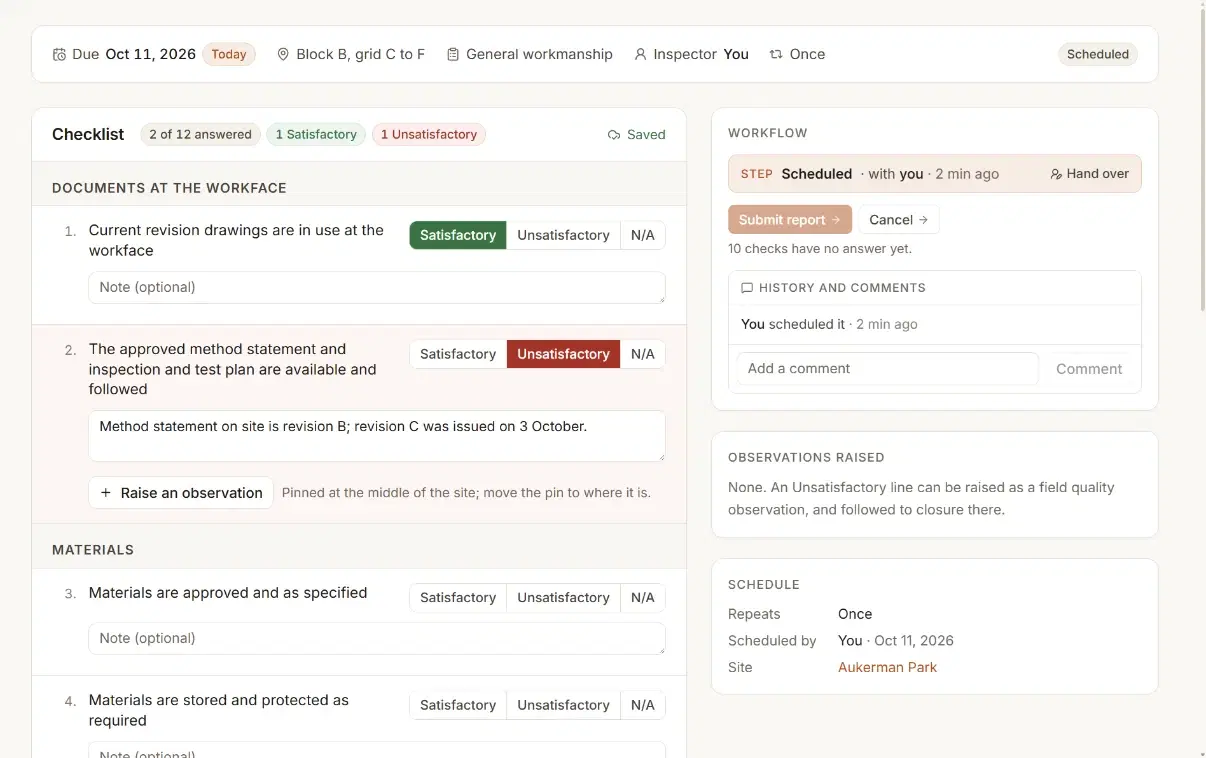Click the calendar icon beside Due date
The image size is (1206, 758).
[x=59, y=54]
